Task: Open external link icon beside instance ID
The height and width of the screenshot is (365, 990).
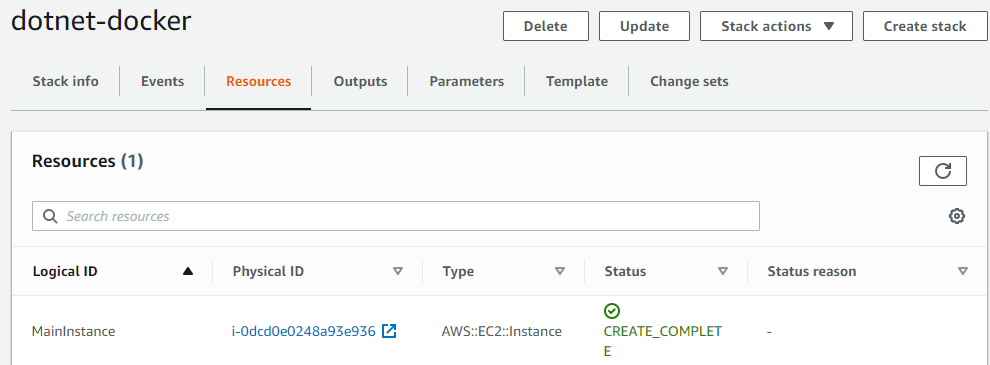Action: click(389, 331)
